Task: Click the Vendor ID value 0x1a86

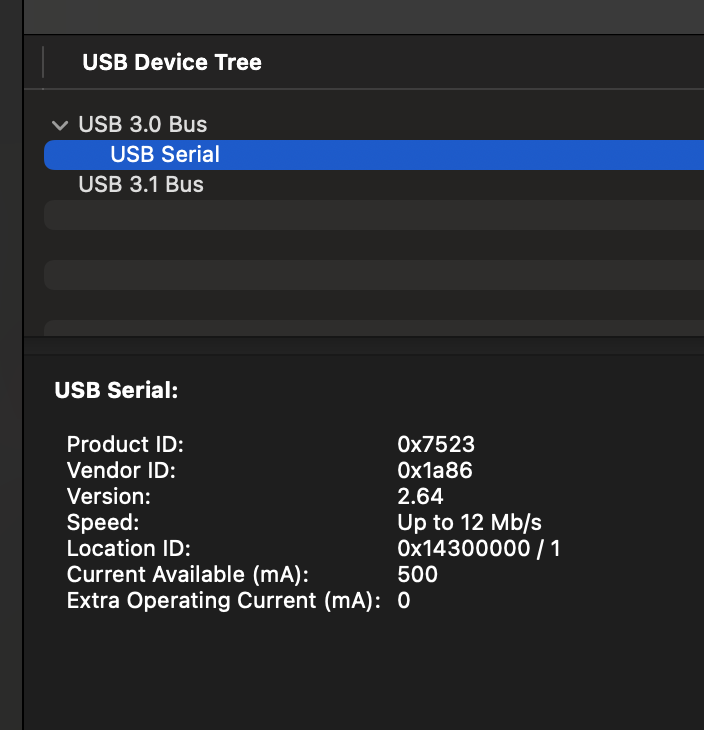Action: (x=435, y=470)
